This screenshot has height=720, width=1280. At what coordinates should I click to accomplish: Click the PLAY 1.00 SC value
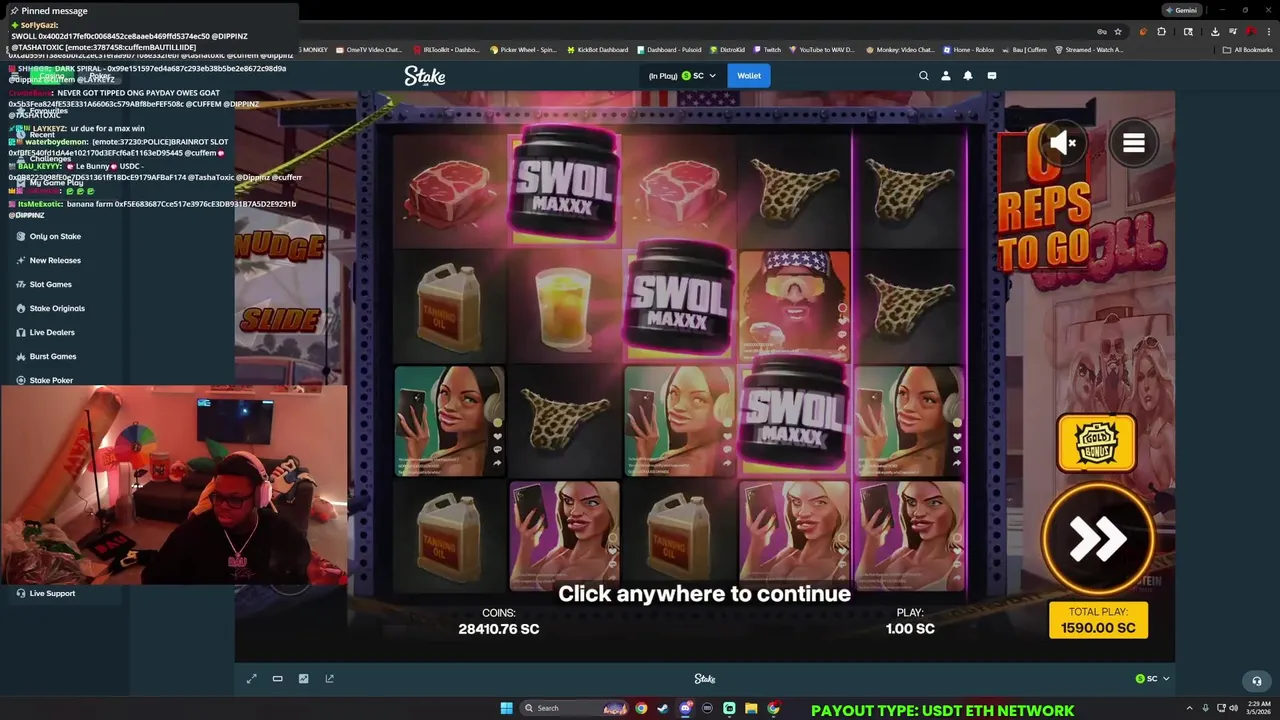[x=910, y=629]
